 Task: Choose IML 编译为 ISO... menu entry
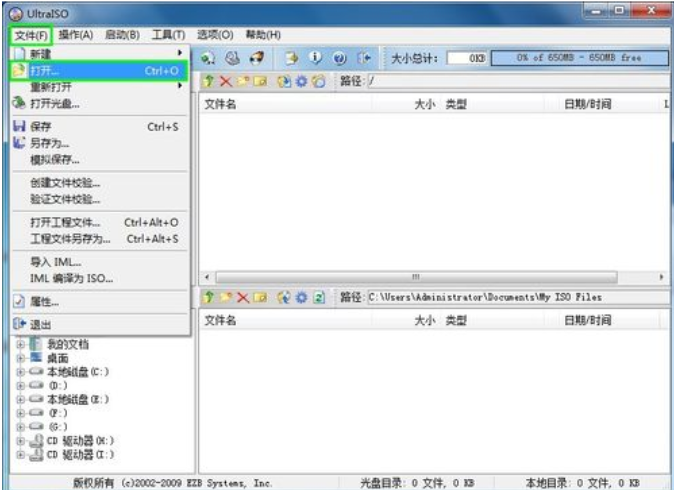pos(99,278)
